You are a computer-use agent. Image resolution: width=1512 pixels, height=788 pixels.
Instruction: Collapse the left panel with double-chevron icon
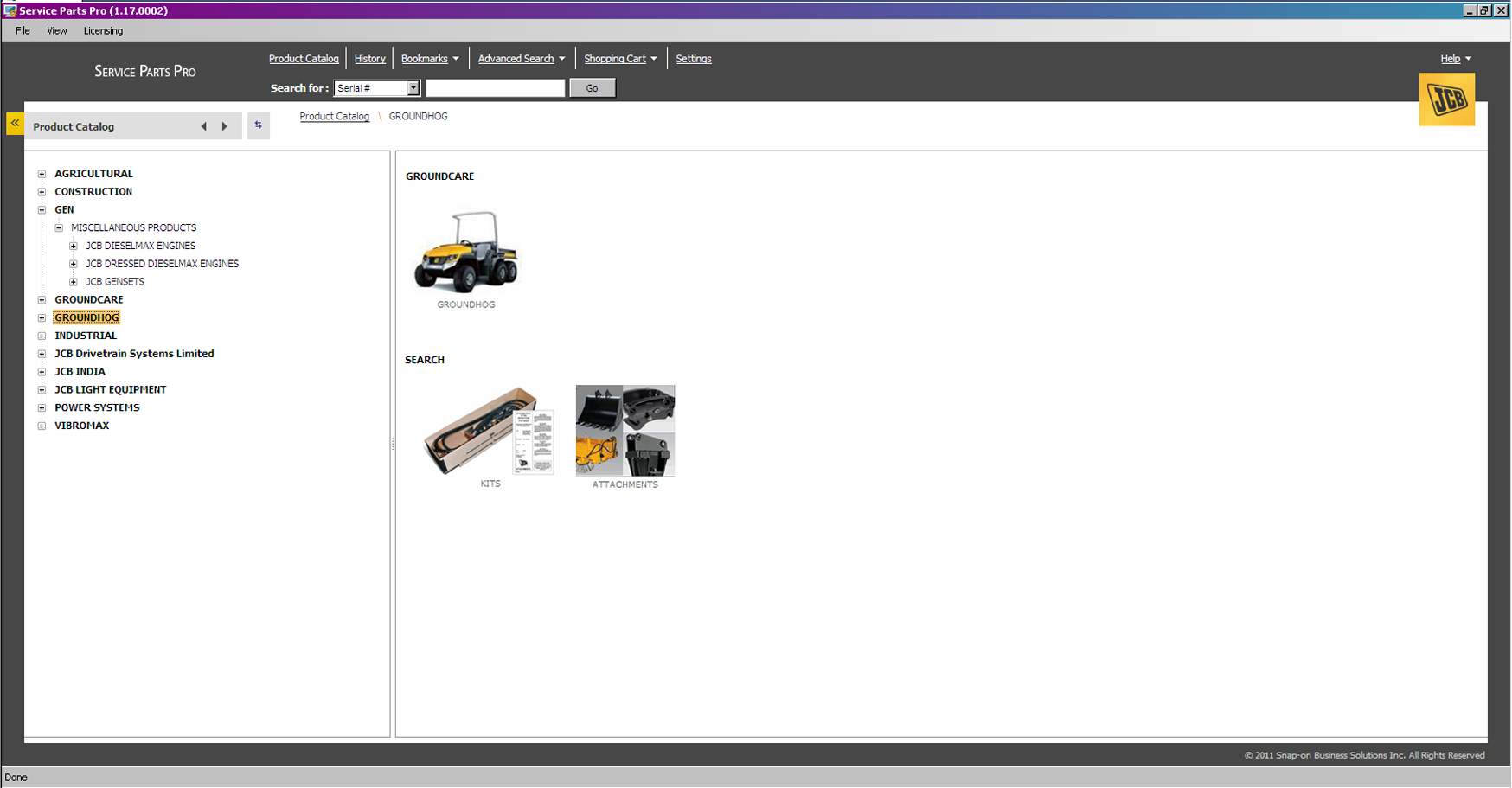click(15, 124)
